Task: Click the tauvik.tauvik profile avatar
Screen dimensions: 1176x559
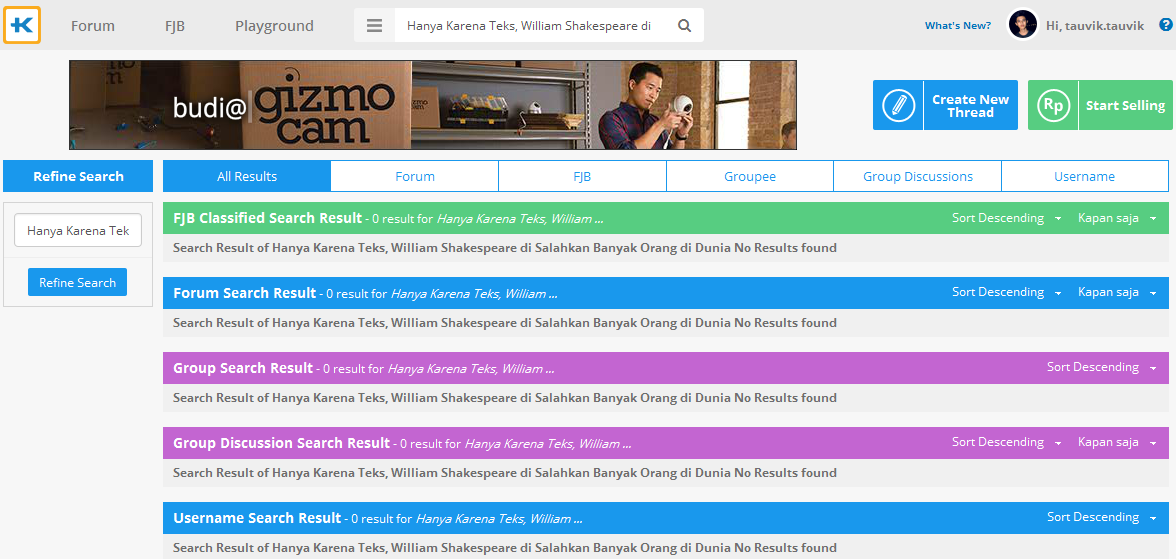Action: coord(1022,25)
